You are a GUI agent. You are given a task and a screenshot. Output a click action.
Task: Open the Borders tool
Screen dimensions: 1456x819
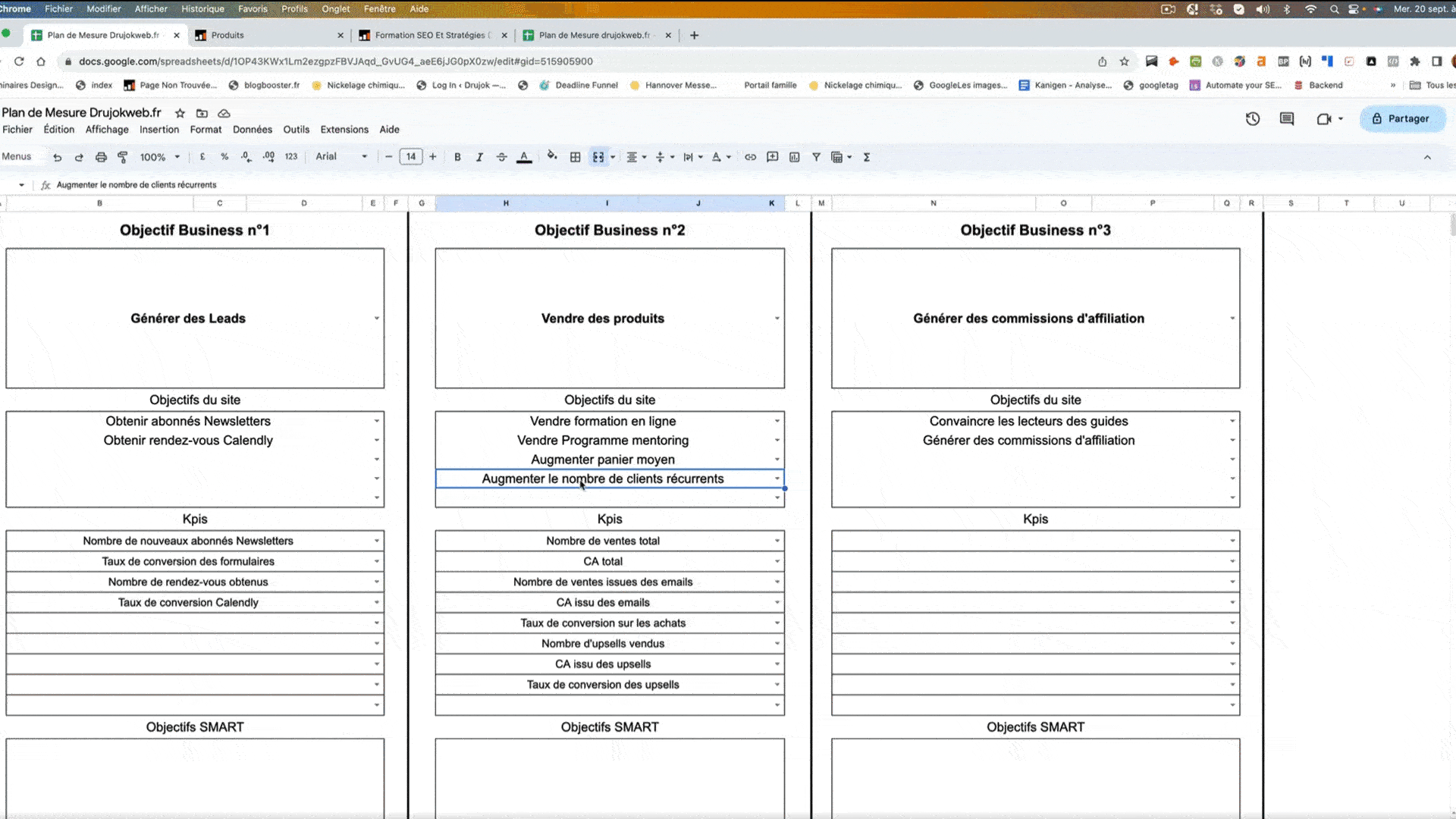pos(576,157)
